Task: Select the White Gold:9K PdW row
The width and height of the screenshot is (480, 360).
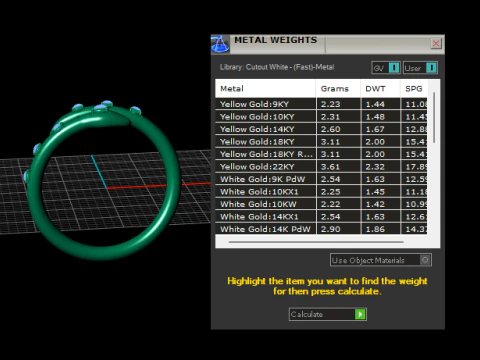Action: tap(321, 179)
